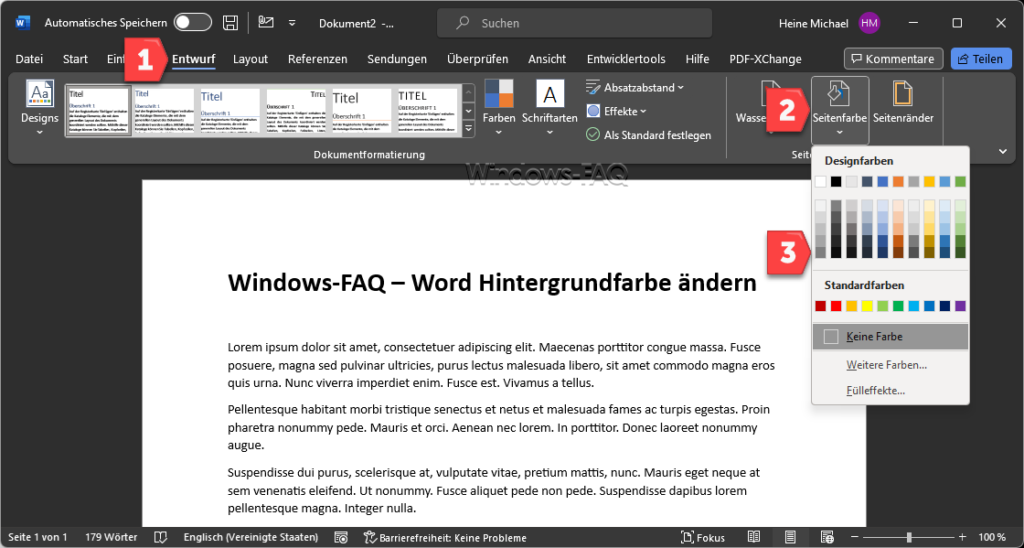Click the document heading Windows-FAQ – Word Hintergrundfarbe ändern

(492, 283)
